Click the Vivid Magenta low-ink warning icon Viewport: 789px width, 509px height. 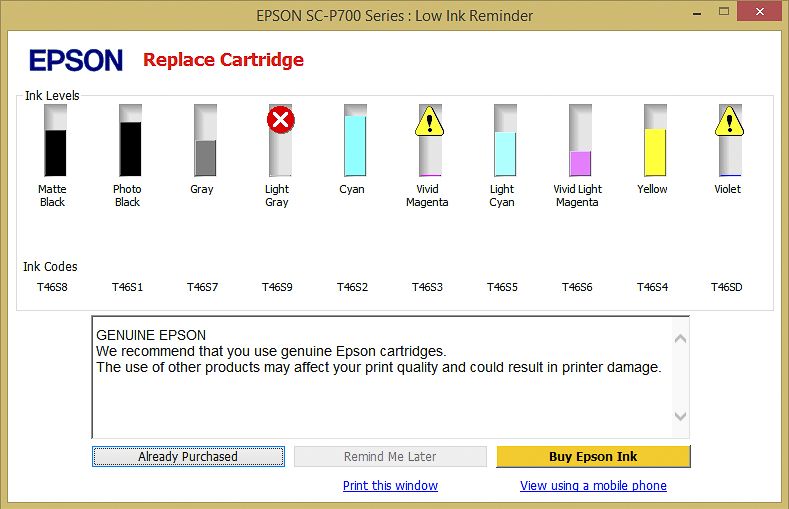429,121
